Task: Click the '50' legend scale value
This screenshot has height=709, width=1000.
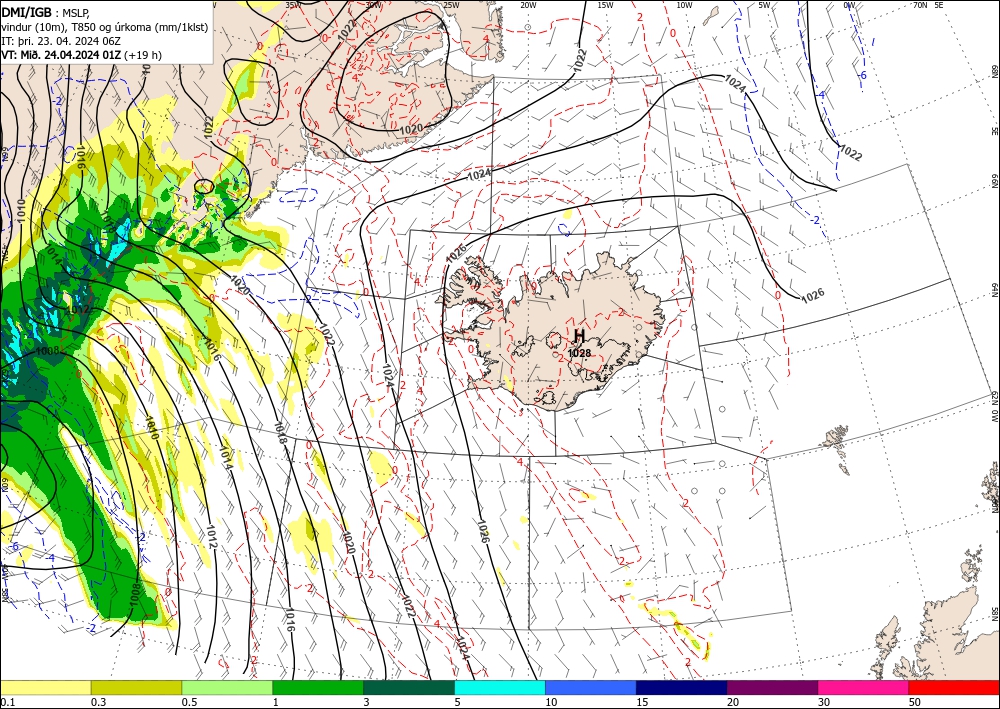Action: tap(915, 702)
